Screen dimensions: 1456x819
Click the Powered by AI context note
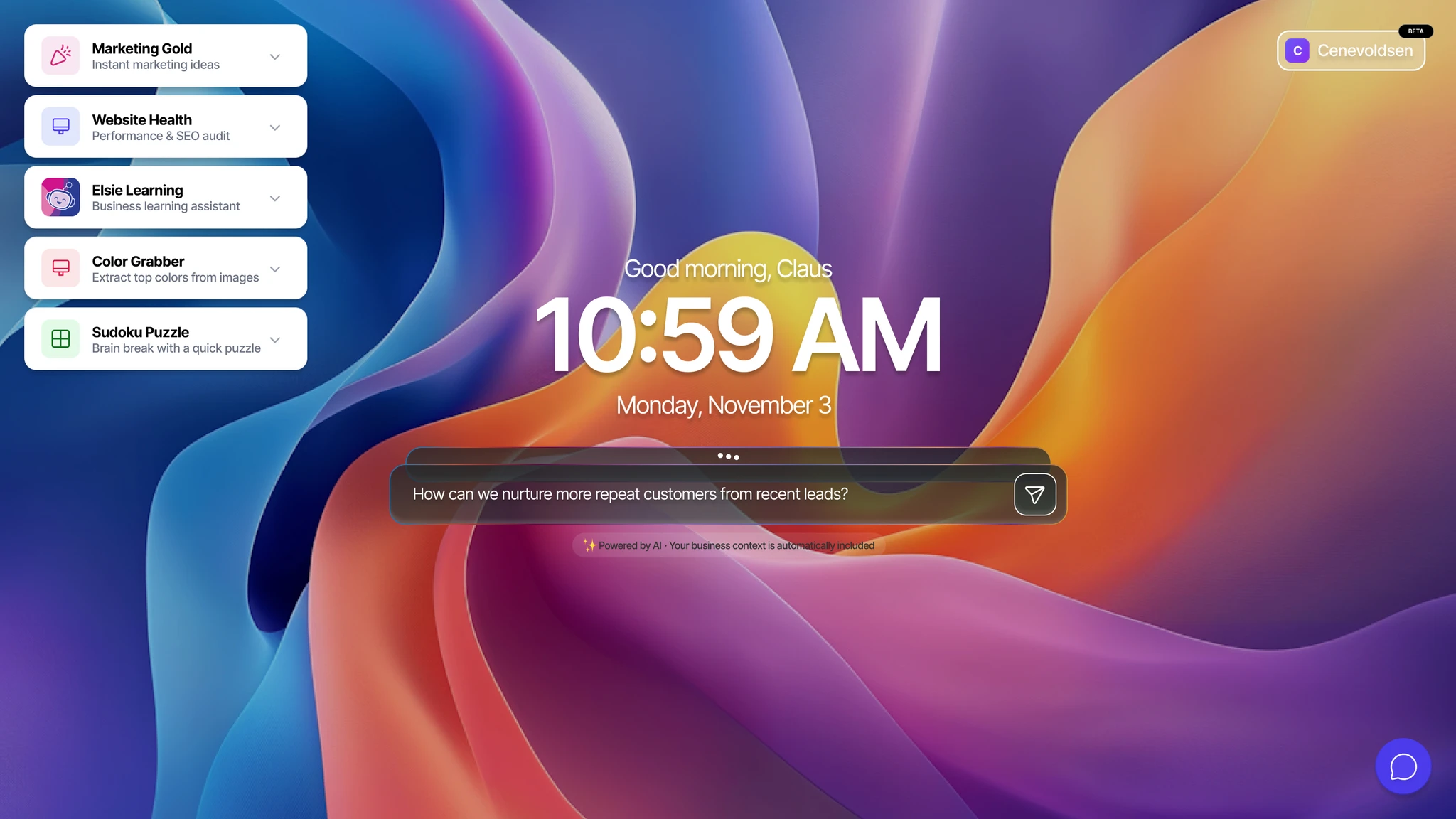pyautogui.click(x=727, y=545)
